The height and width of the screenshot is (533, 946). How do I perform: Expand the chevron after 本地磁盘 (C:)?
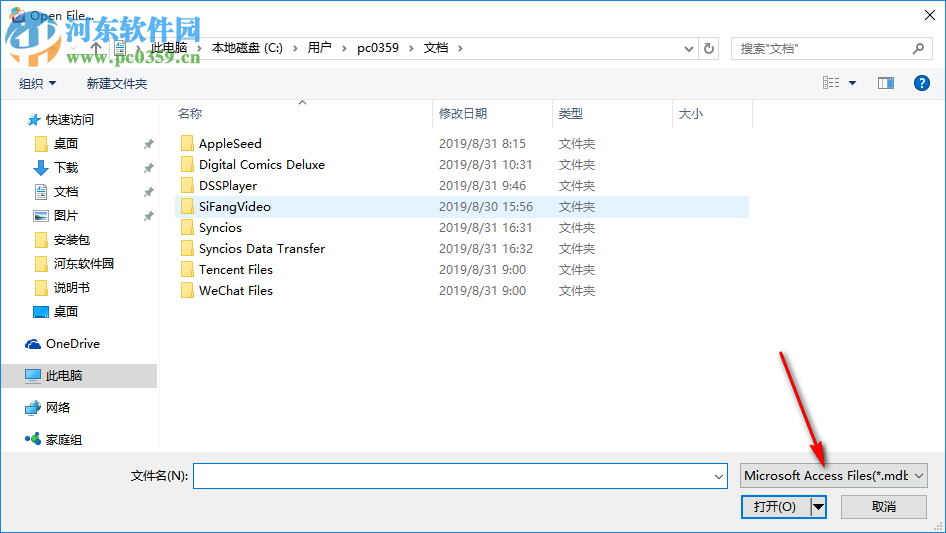[295, 48]
